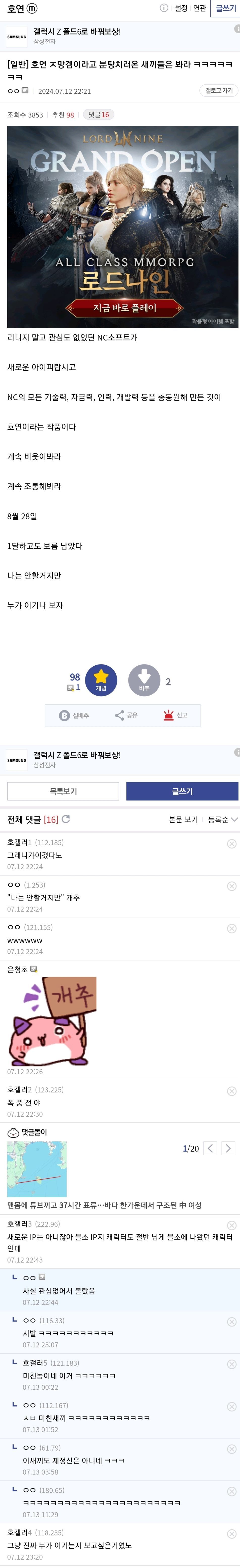This screenshot has height=1568, width=240.
Task: Open the map thumbnail in 댓글돌이
Action: click(37, 1169)
